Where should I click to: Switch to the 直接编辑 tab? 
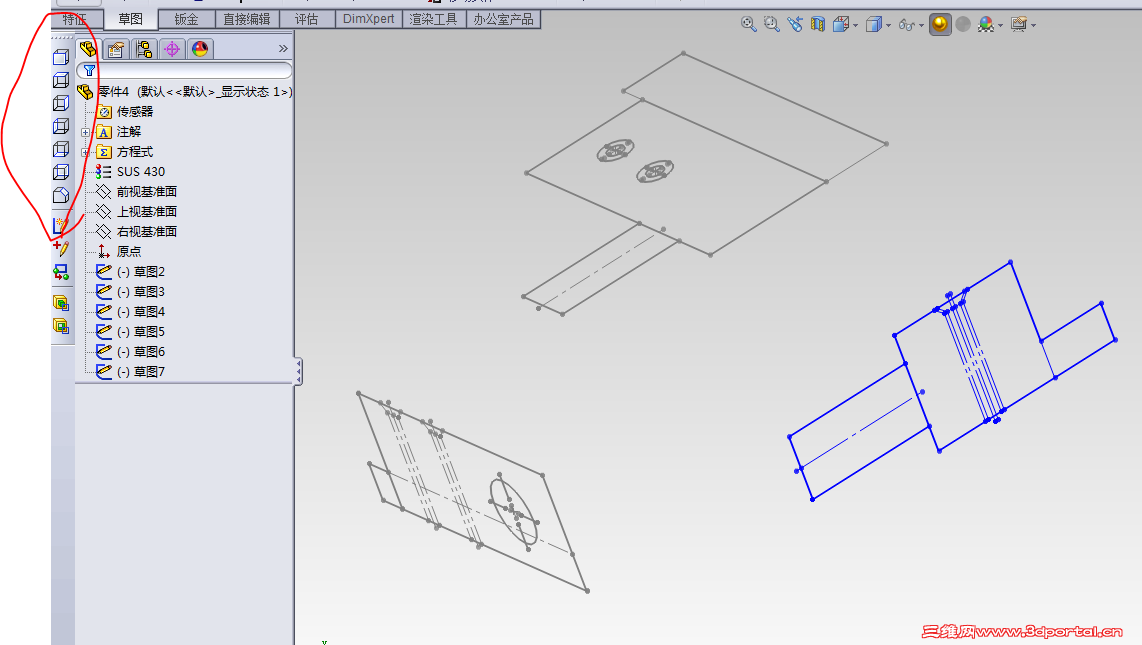[x=247, y=19]
